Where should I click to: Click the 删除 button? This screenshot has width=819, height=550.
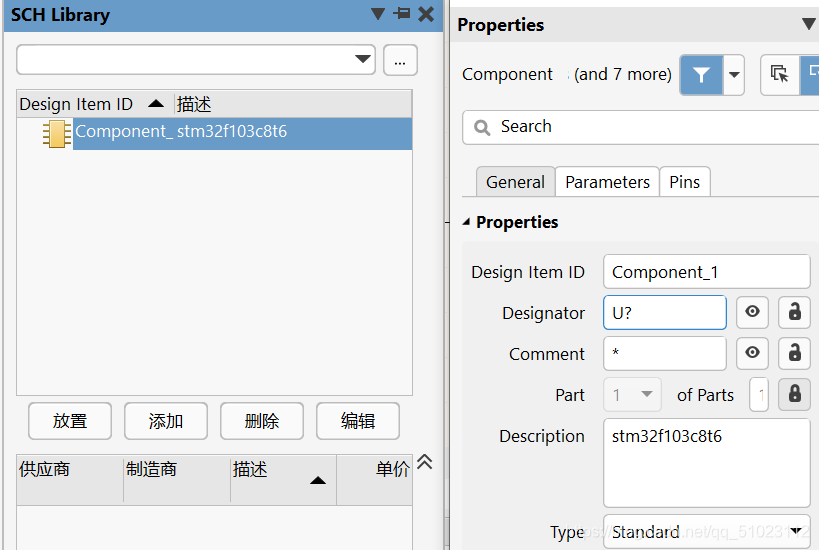click(262, 421)
